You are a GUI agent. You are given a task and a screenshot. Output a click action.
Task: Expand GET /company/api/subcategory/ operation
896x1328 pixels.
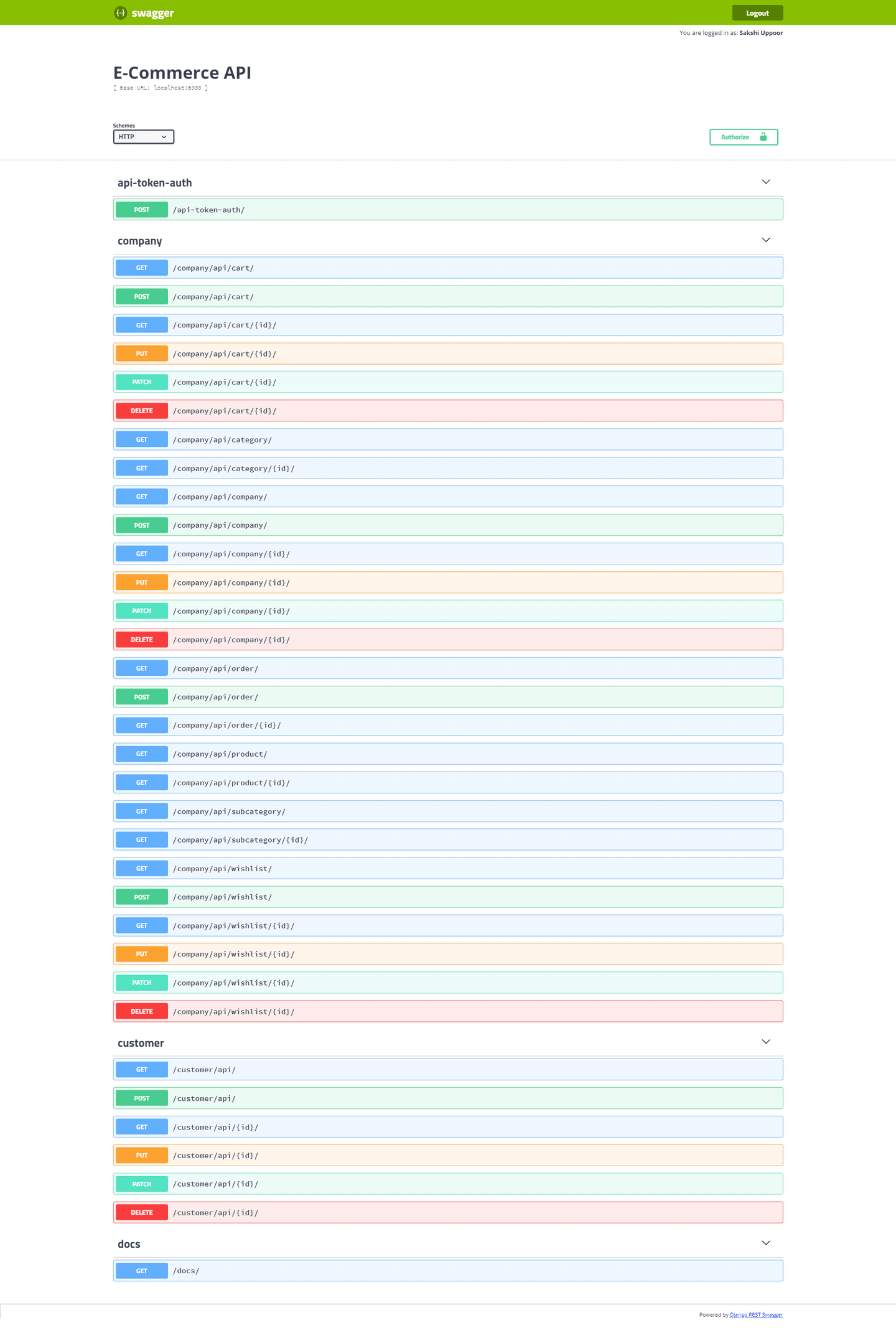(x=448, y=811)
